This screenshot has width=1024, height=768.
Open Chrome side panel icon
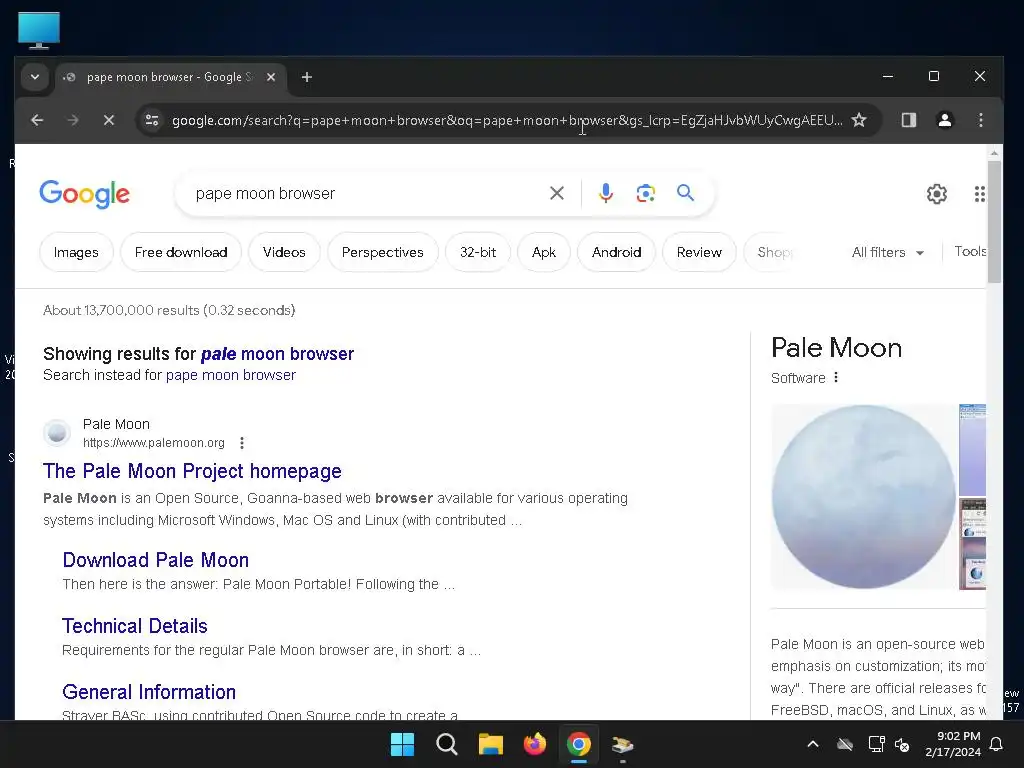click(908, 120)
